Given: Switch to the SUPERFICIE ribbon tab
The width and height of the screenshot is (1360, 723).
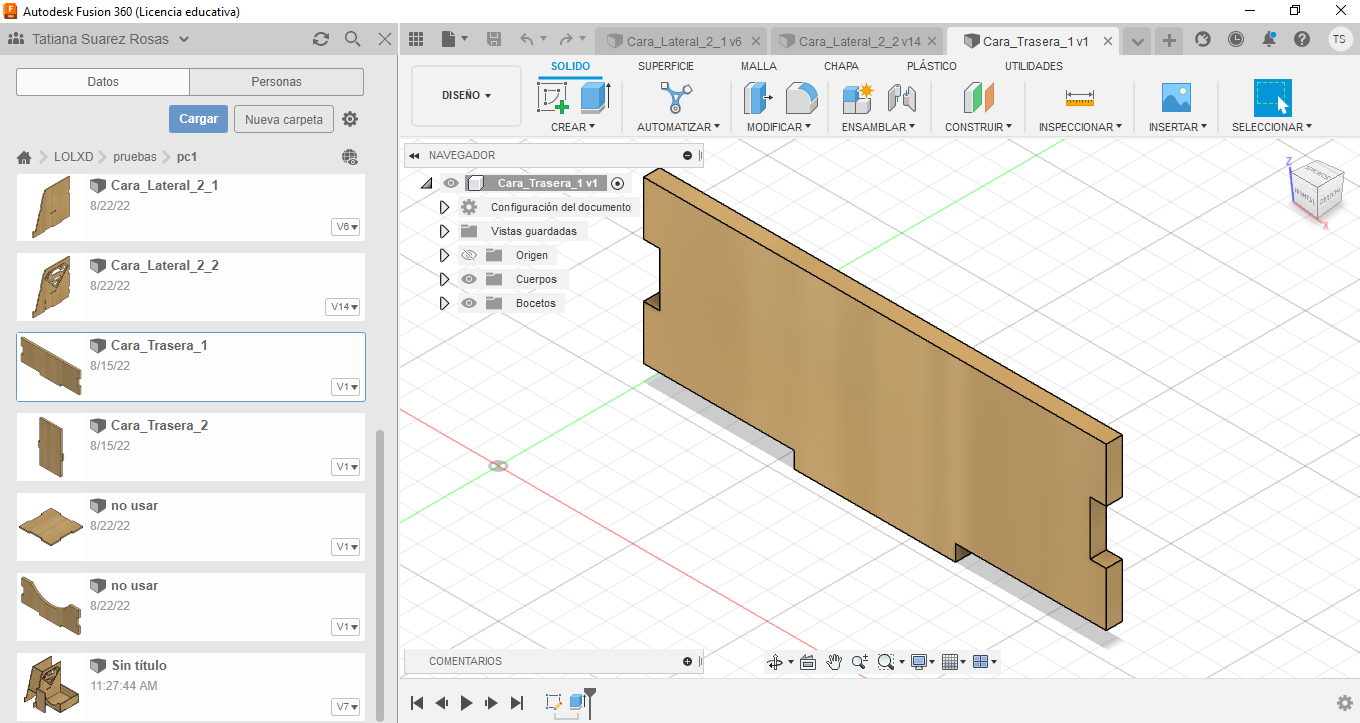Looking at the screenshot, I should 665,66.
